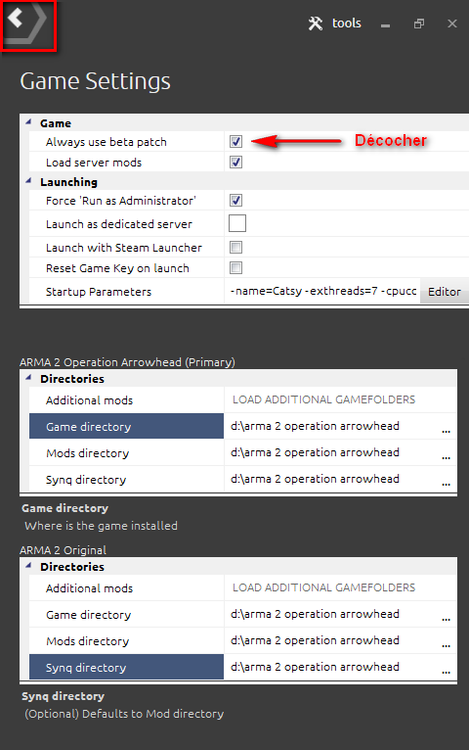Click Load Additional Gamefolders for ARMA 2 Original
The image size is (469, 750).
click(324, 587)
